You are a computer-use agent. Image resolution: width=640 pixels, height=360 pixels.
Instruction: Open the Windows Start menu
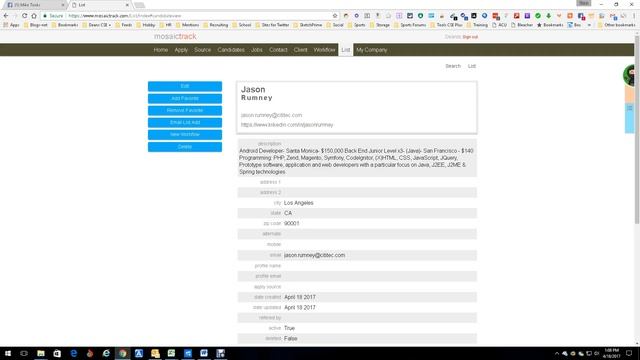coord(8,353)
